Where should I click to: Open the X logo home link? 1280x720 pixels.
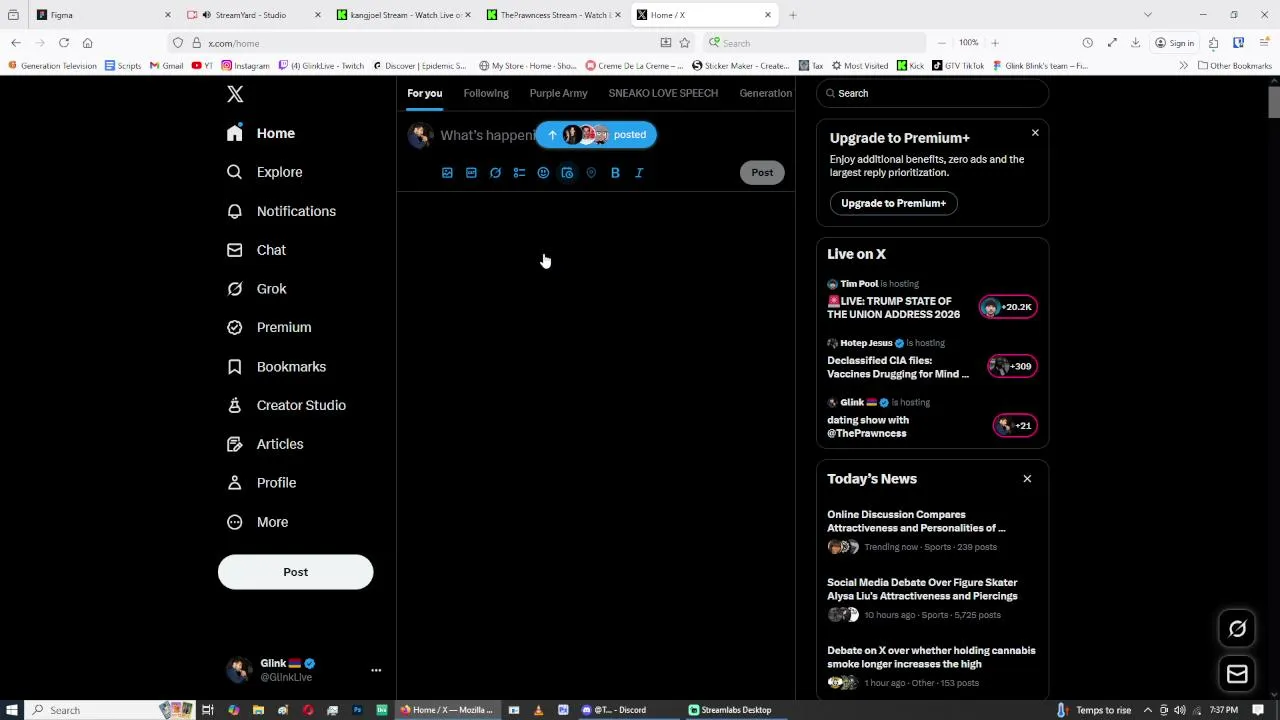coord(235,94)
